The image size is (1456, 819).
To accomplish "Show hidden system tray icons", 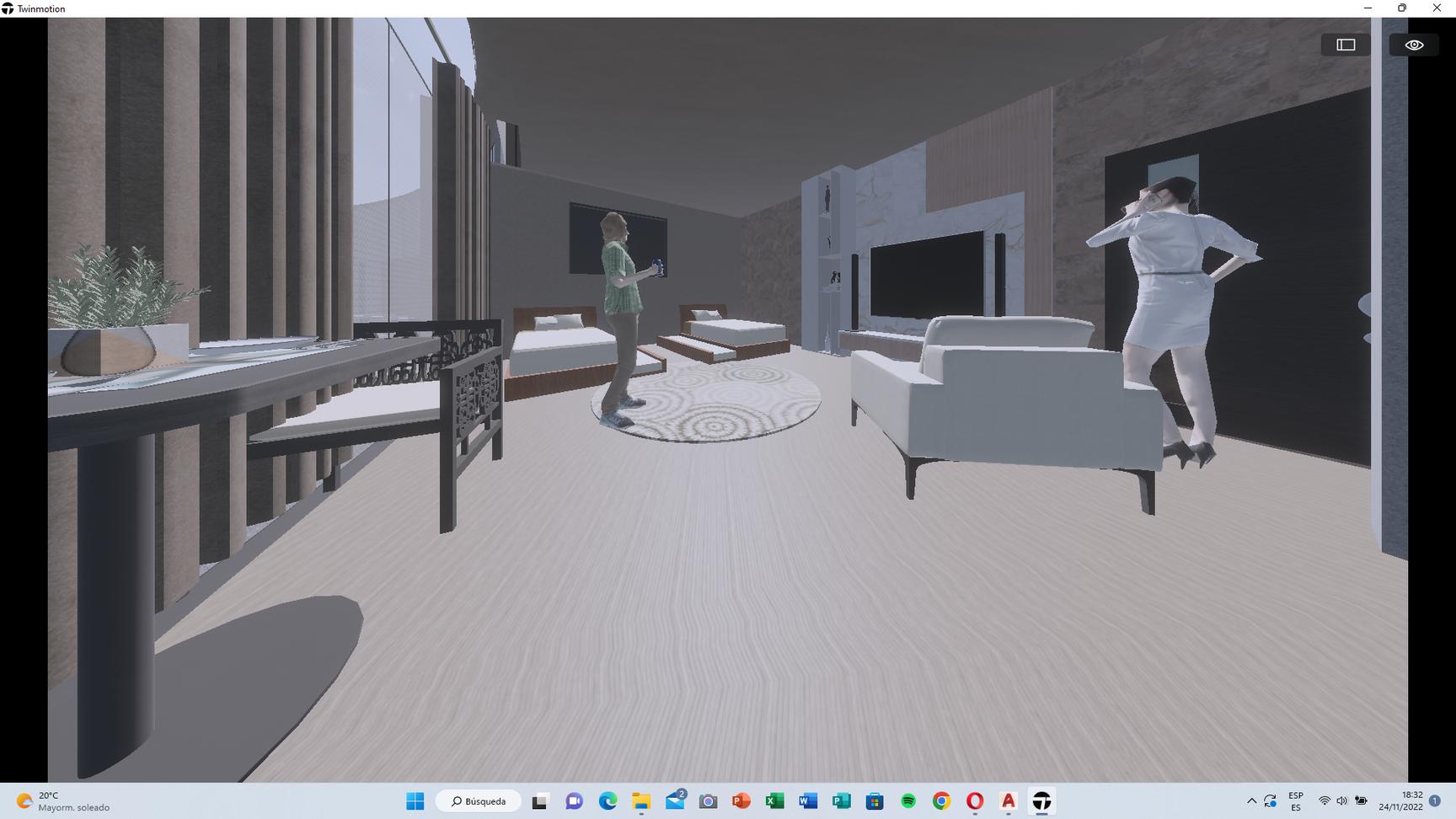I will point(1251,801).
